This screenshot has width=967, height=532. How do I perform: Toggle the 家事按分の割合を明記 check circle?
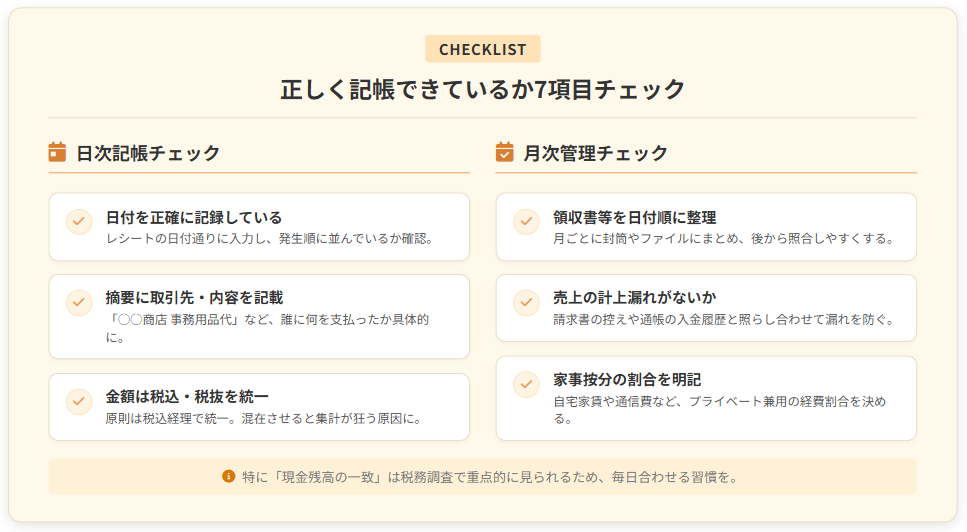pos(526,384)
